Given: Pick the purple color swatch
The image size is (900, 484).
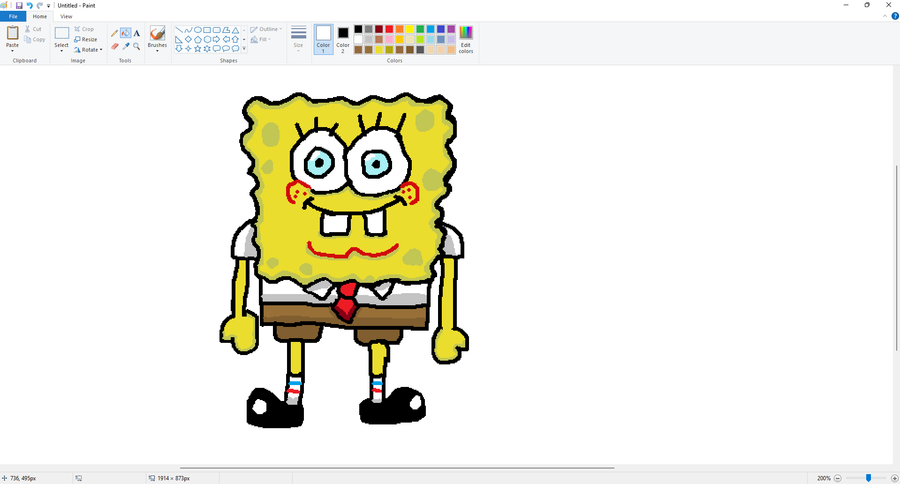Looking at the screenshot, I should [451, 29].
